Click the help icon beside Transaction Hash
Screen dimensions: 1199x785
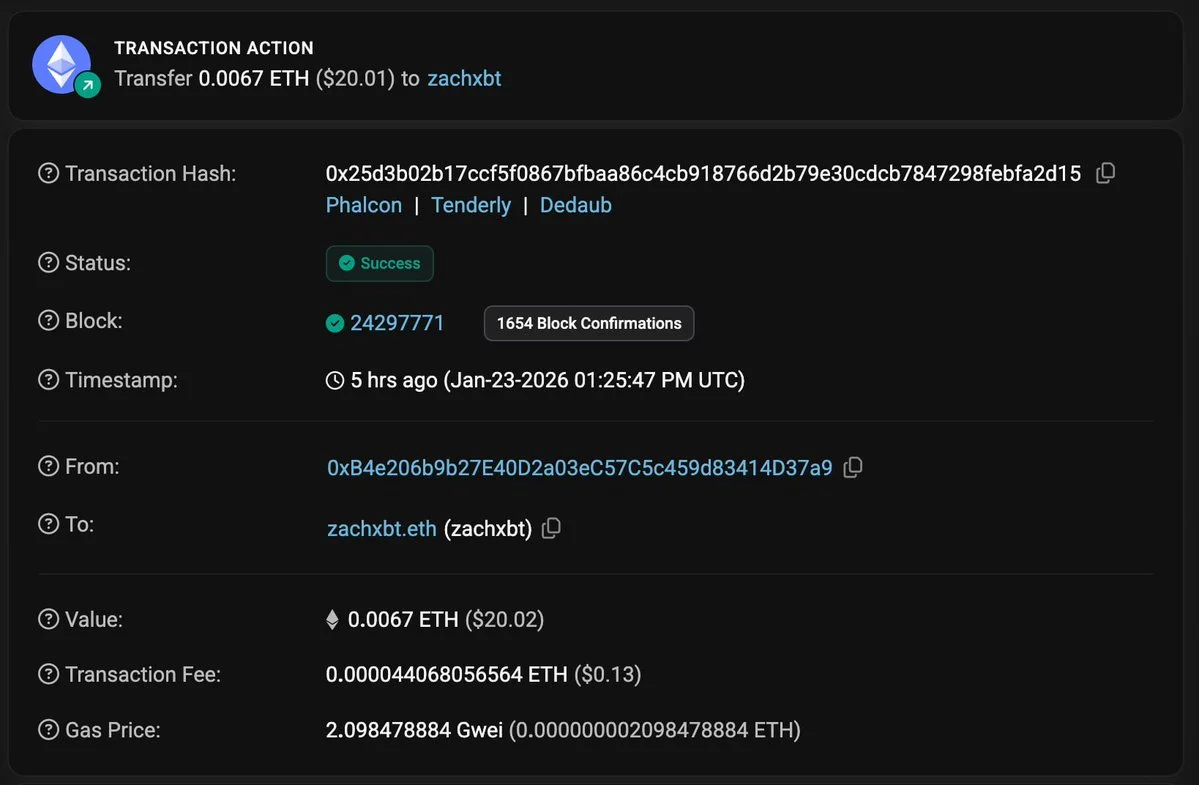click(48, 174)
